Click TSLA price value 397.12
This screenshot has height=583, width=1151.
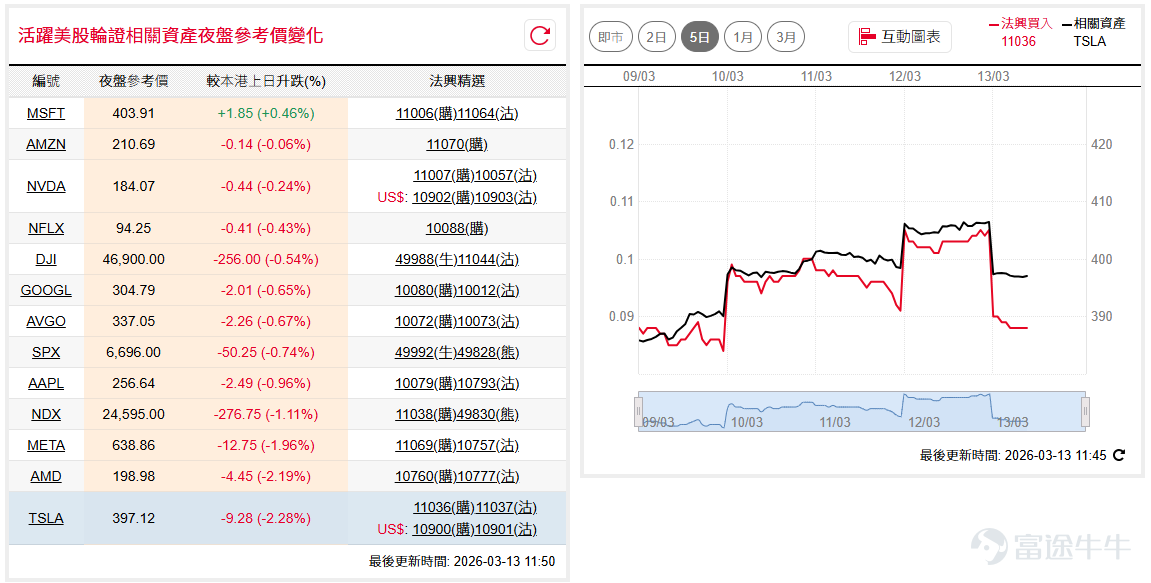134,518
